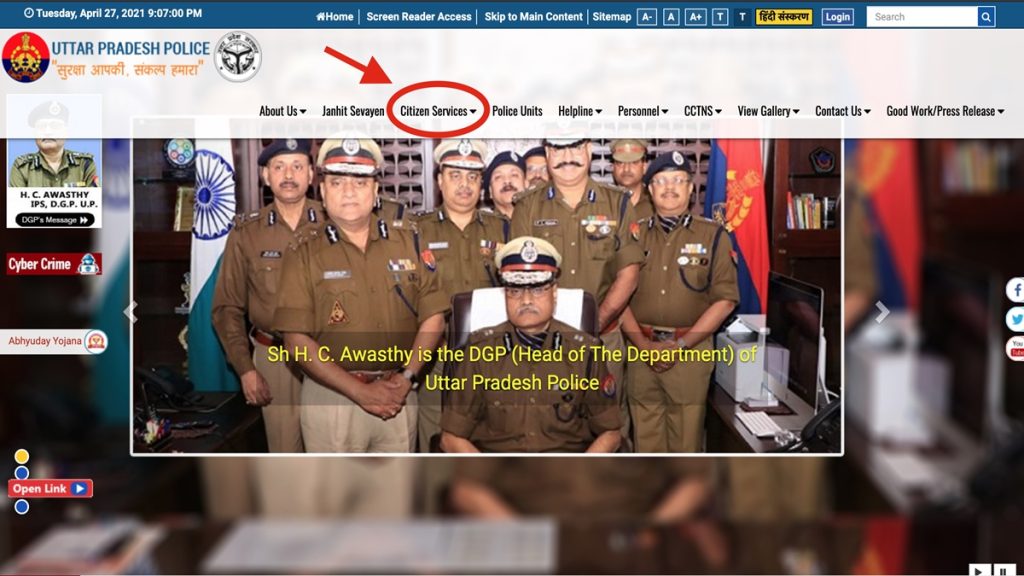Image resolution: width=1024 pixels, height=576 pixels.
Task: Click the search magnifier icon
Action: tap(987, 16)
